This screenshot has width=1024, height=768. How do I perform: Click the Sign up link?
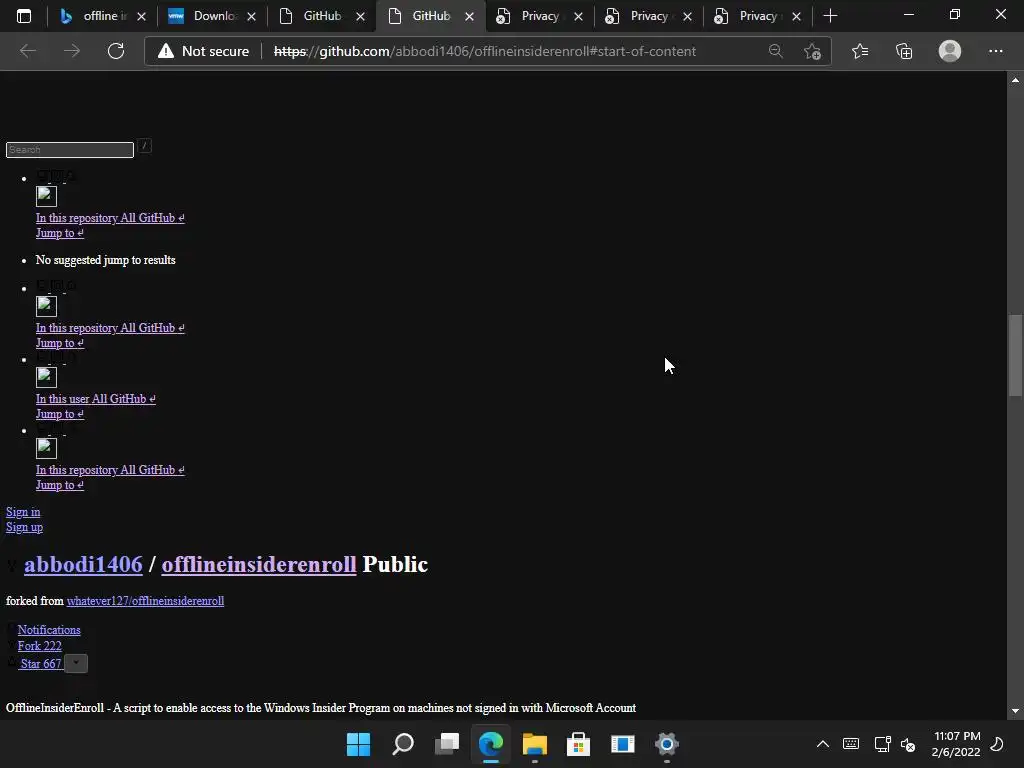point(24,527)
